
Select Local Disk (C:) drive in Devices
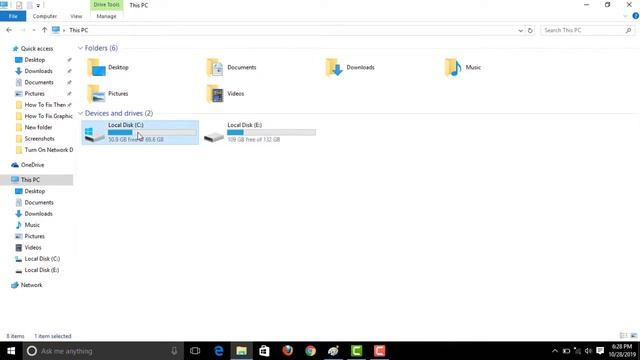(140, 132)
